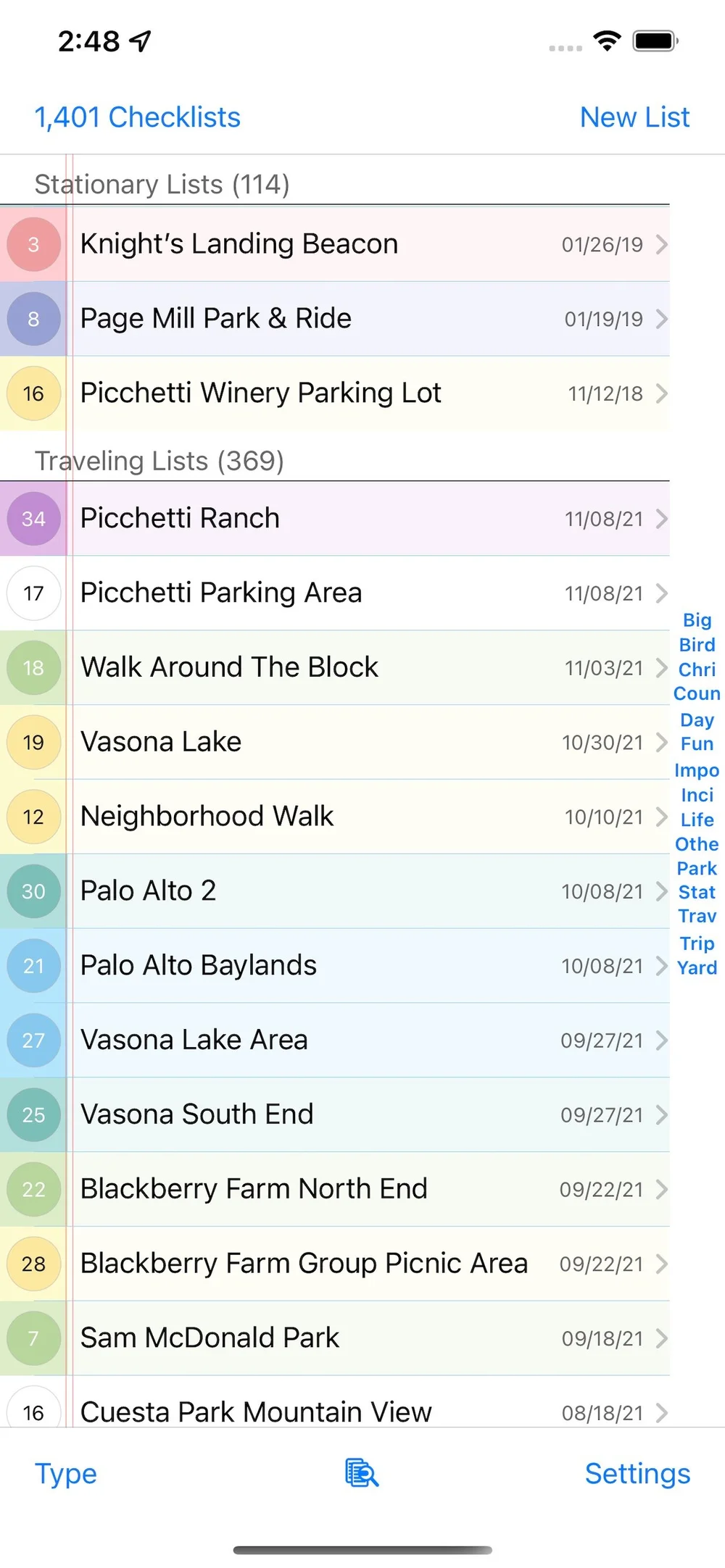This screenshot has width=725, height=1568.
Task: Open the search checklists icon in bottom toolbar
Action: click(362, 1473)
